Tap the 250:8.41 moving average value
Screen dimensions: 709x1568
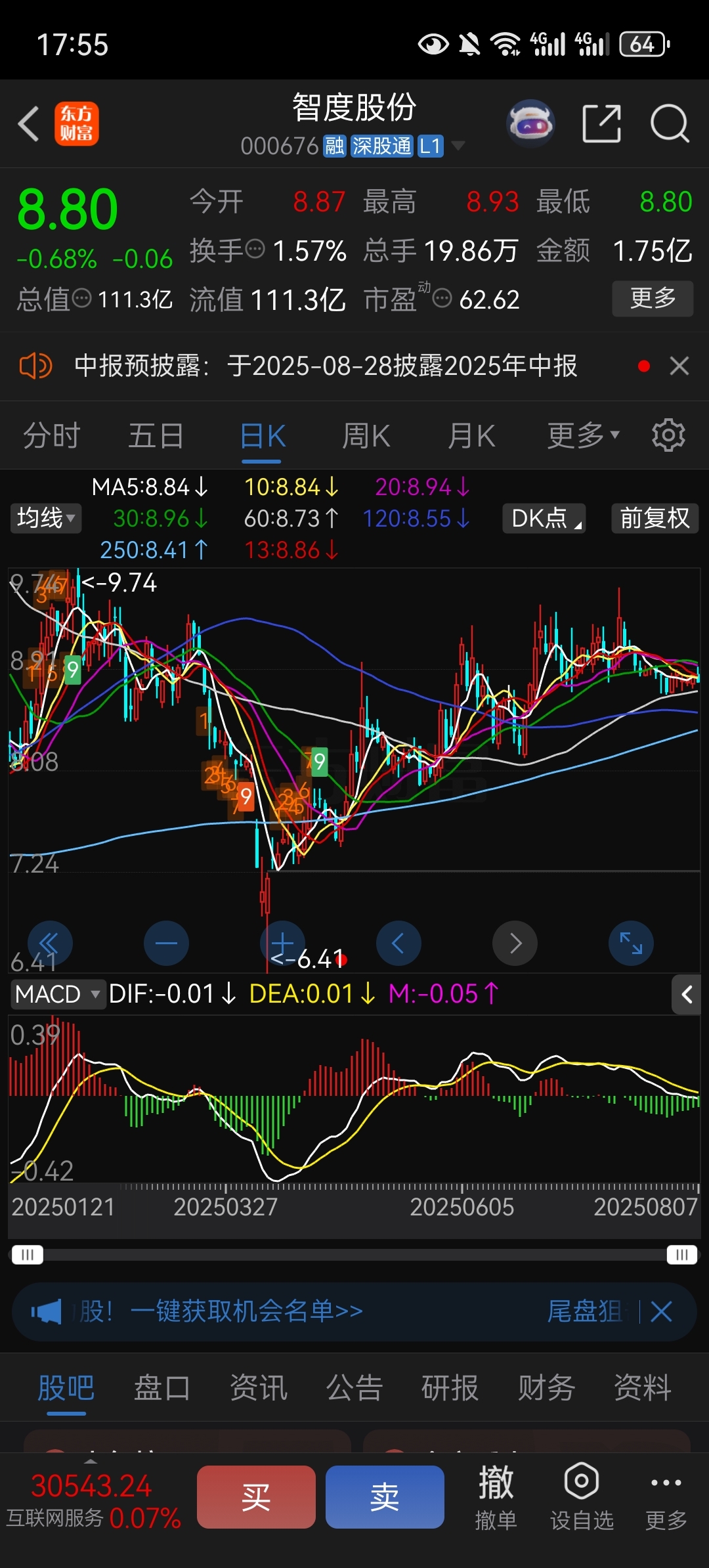154,550
